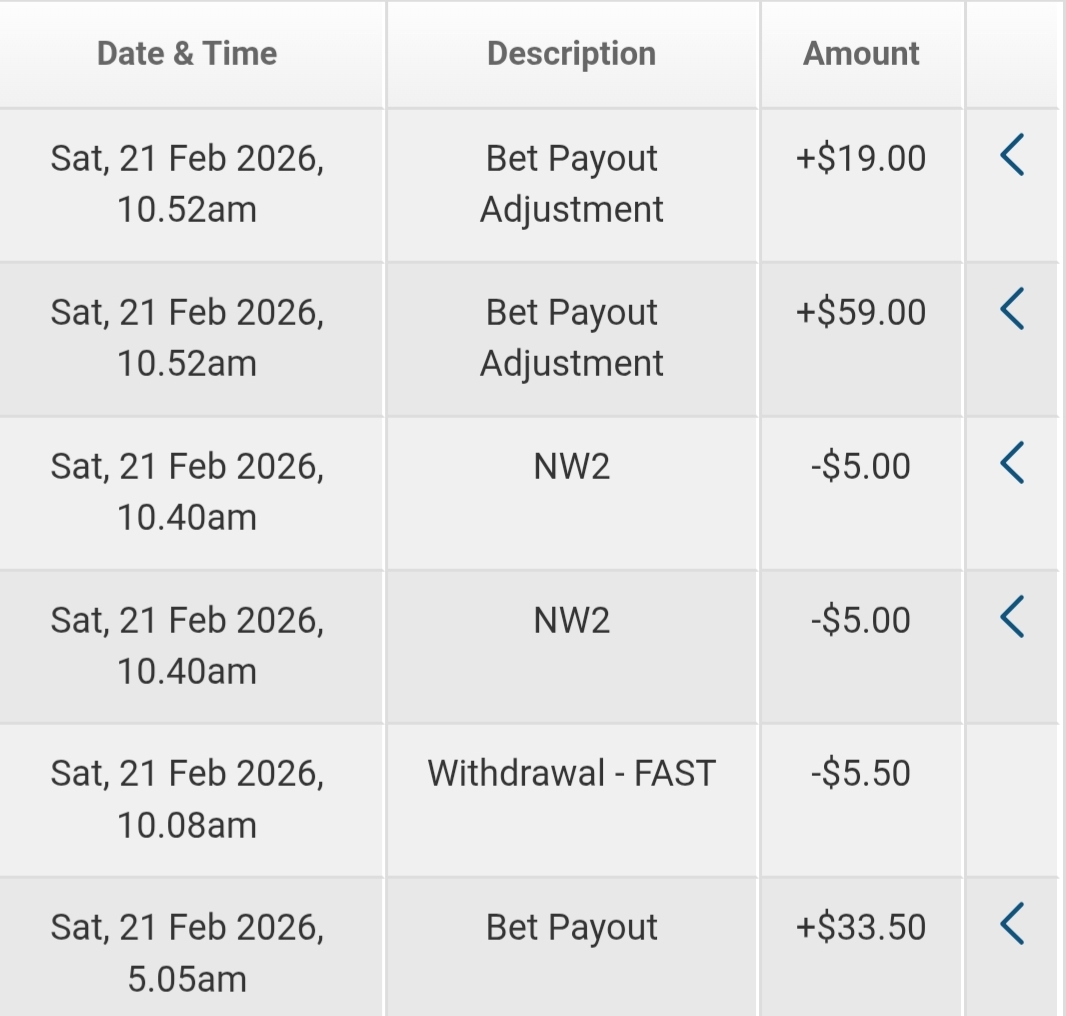The height and width of the screenshot is (1016, 1066).
Task: Select the Bet Payout description at 5.05am
Action: 571,927
